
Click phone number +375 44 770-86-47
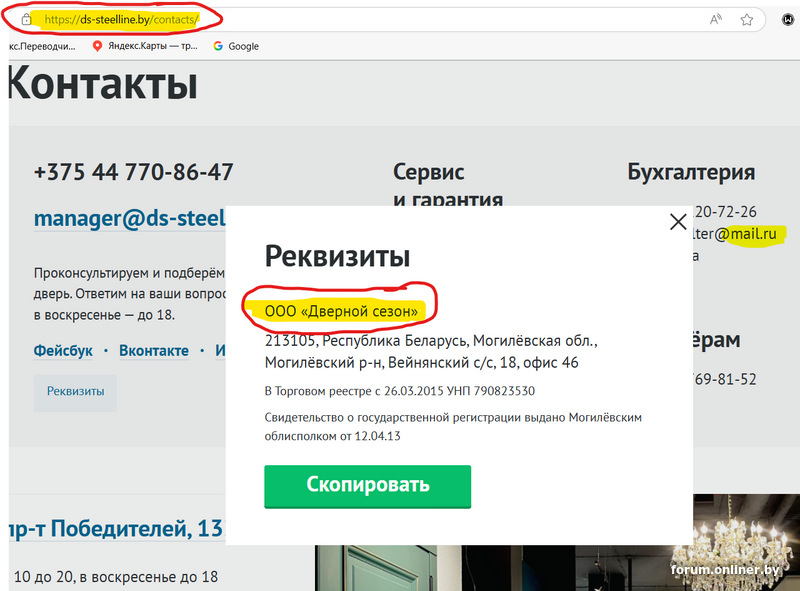pyautogui.click(x=134, y=172)
